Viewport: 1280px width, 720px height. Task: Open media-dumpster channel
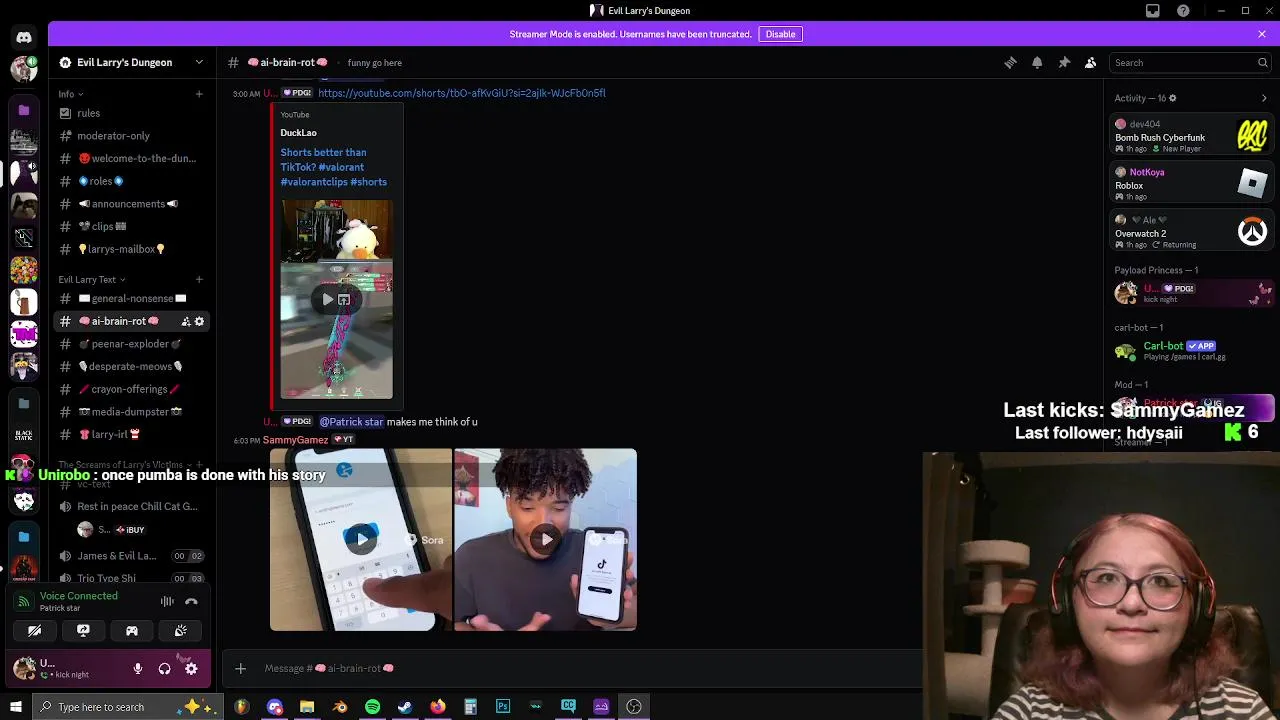pos(131,412)
